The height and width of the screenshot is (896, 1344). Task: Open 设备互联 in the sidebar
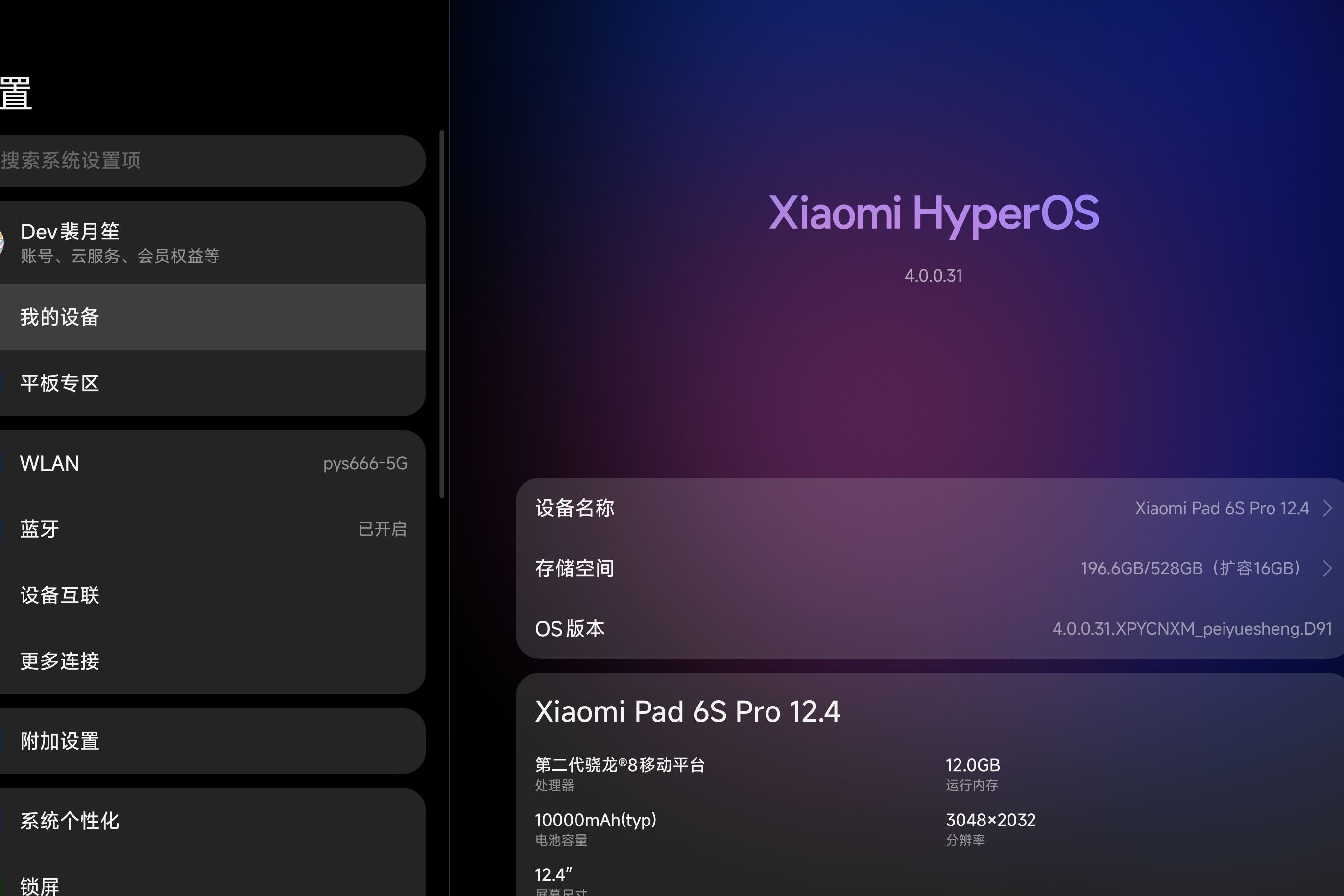(212, 595)
